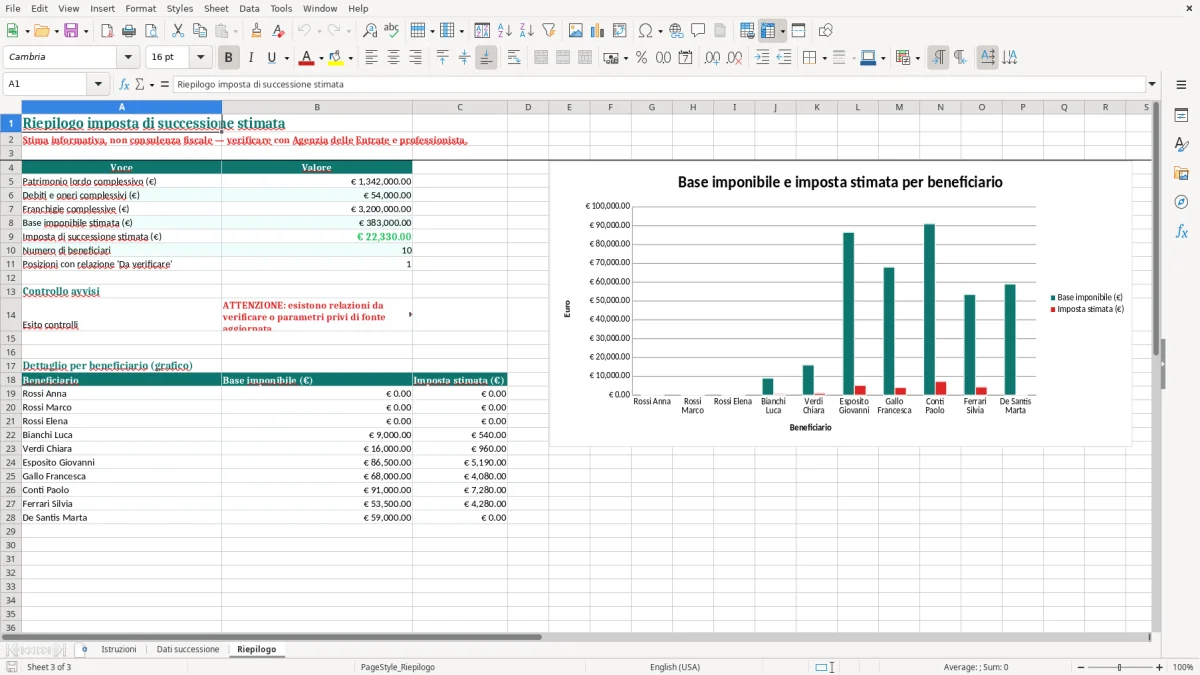The width and height of the screenshot is (1200, 675).
Task: Open the font name dropdown
Action: (127, 58)
